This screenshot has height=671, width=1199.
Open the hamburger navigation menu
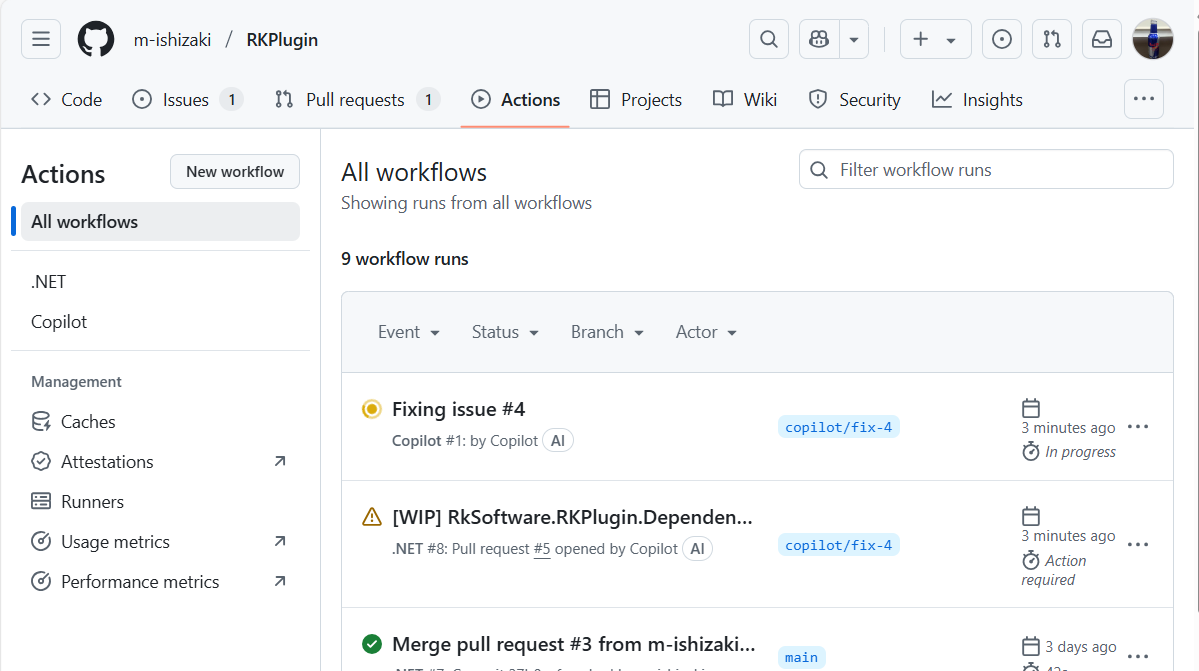click(41, 39)
